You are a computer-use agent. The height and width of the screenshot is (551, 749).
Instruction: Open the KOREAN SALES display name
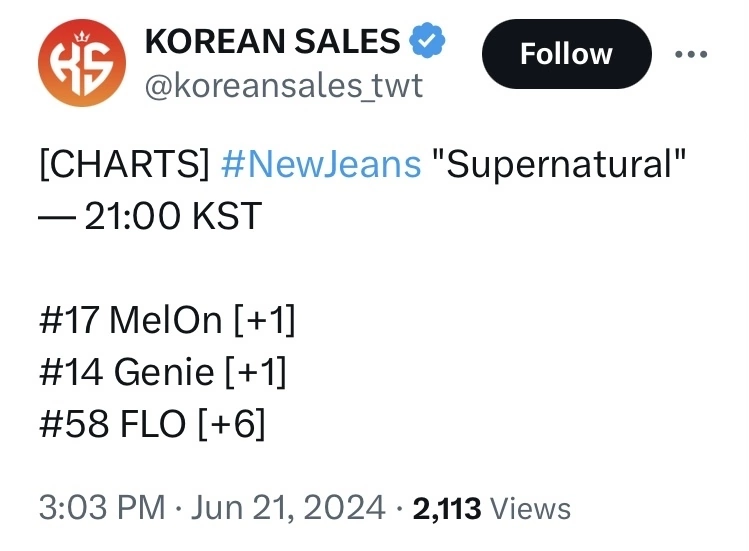pyautogui.click(x=272, y=41)
